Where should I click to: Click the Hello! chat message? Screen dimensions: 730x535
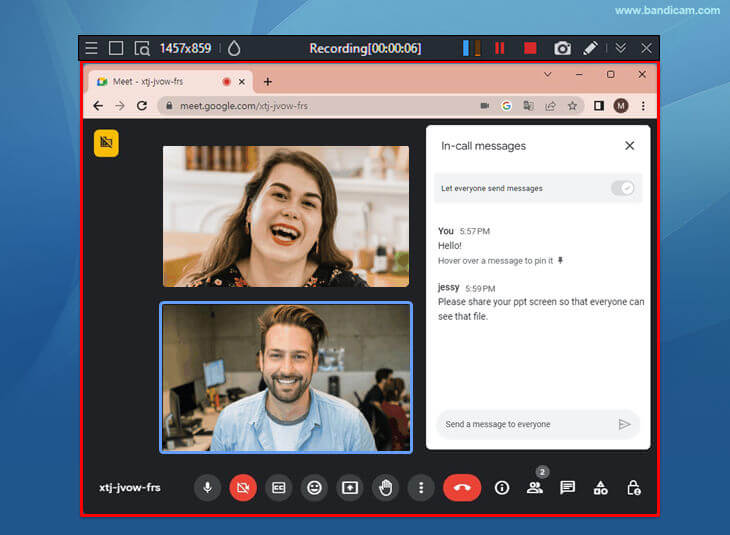(x=450, y=246)
